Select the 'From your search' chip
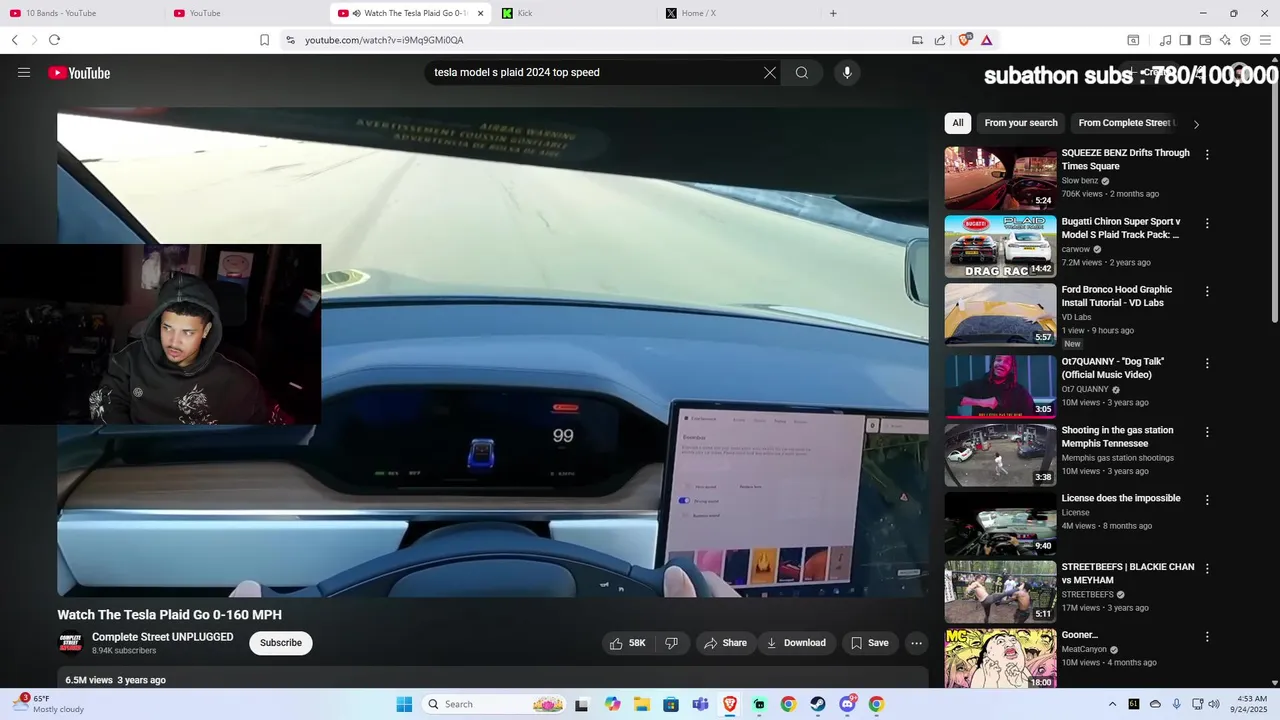Image resolution: width=1280 pixels, height=720 pixels. (x=1021, y=123)
